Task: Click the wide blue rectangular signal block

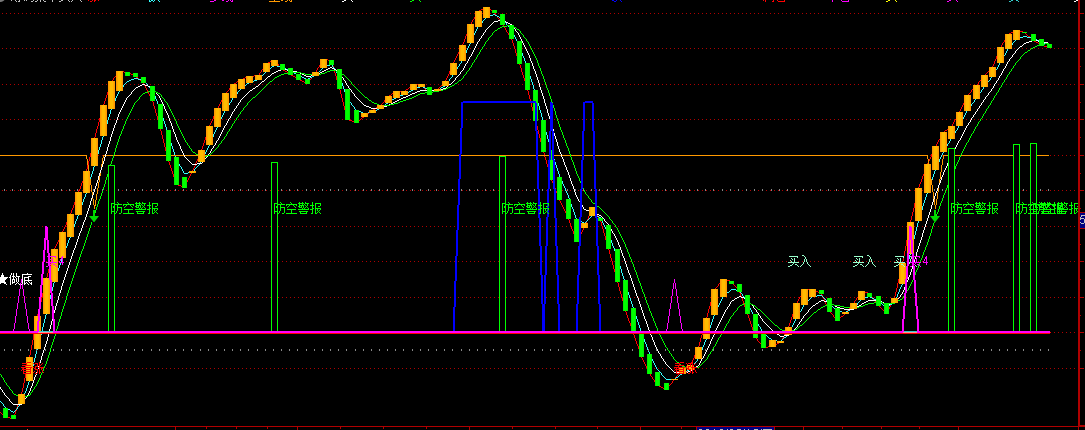Action: [495, 215]
